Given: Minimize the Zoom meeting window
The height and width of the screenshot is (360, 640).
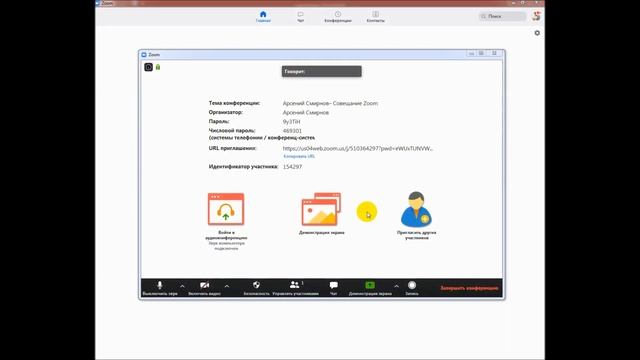Looking at the screenshot, I should (471, 53).
